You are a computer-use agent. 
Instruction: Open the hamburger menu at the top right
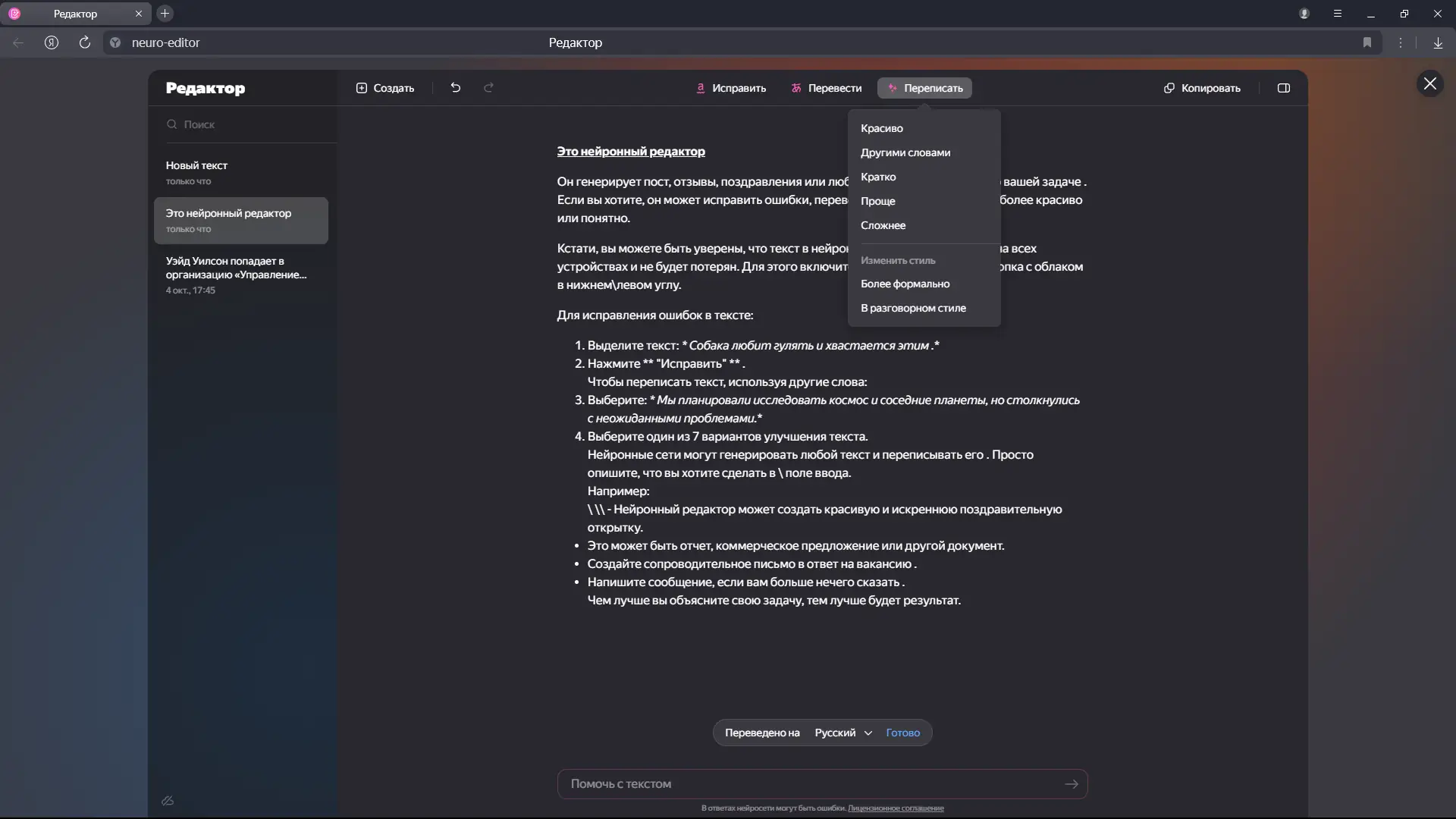tap(1337, 14)
